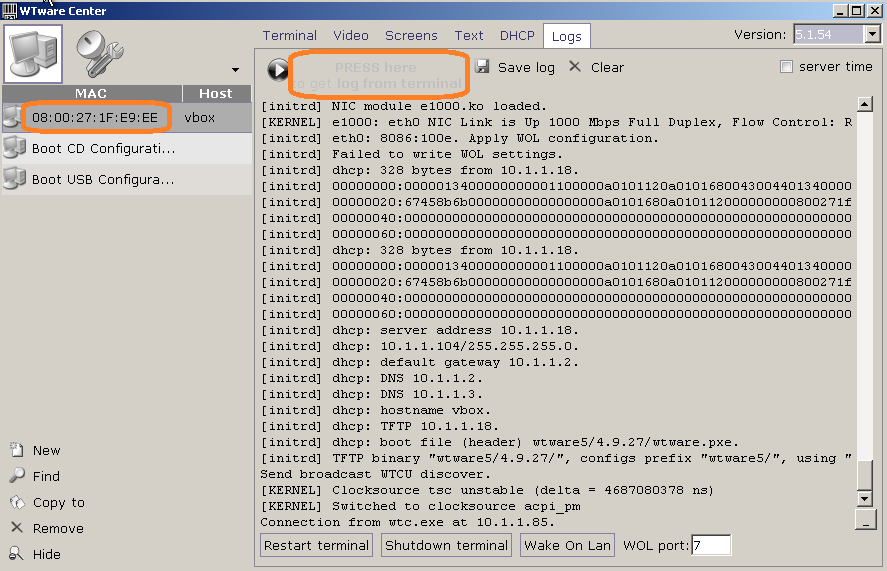Click the Find magnifier icon
887x571 pixels.
click(17, 475)
